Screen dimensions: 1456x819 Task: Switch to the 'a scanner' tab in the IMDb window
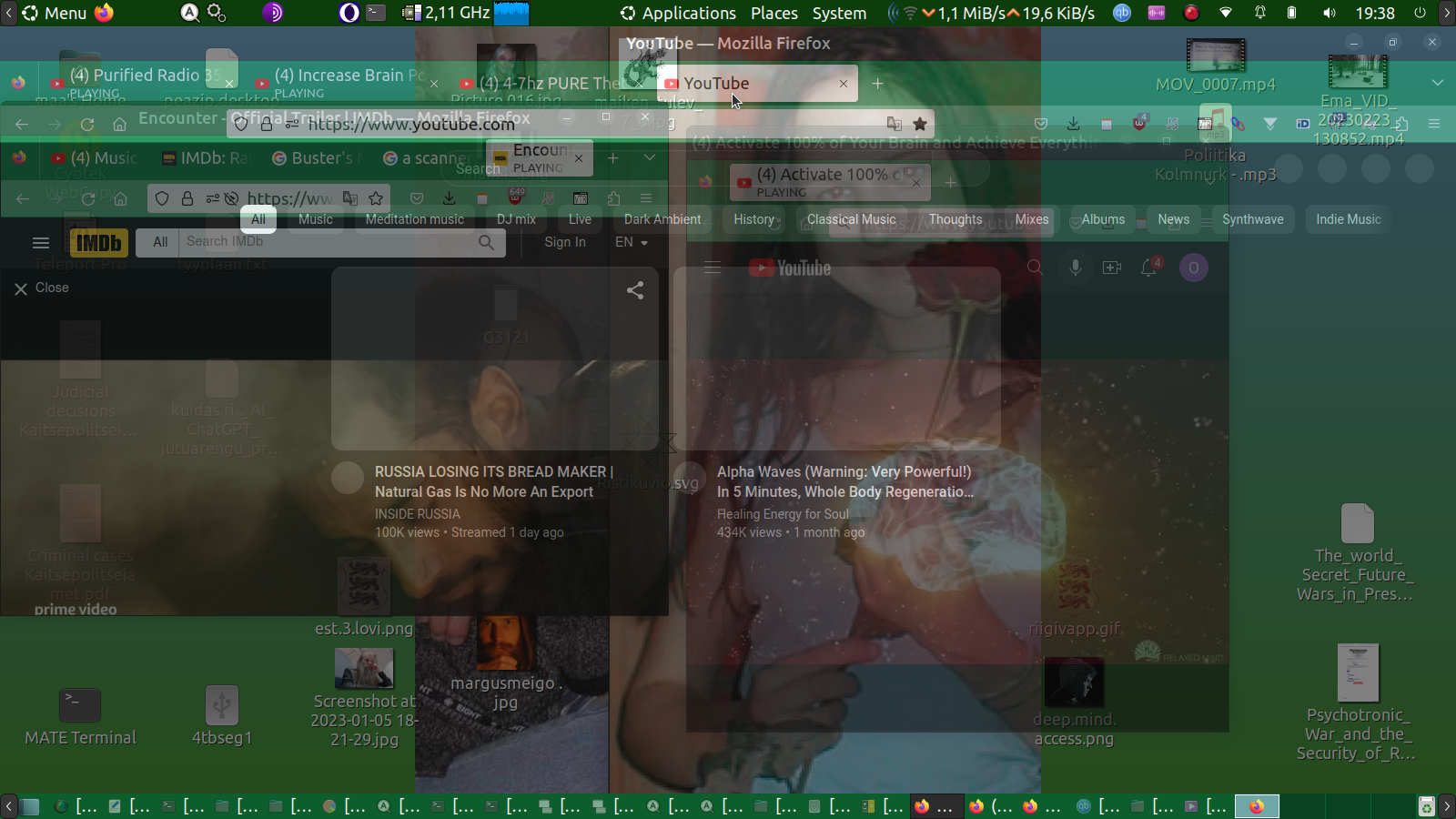tap(426, 158)
